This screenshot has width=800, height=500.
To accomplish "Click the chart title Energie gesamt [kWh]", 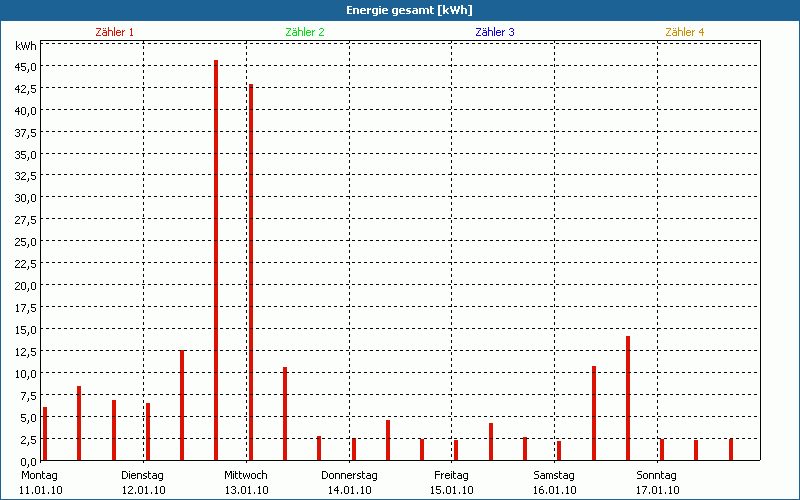I will [409, 10].
